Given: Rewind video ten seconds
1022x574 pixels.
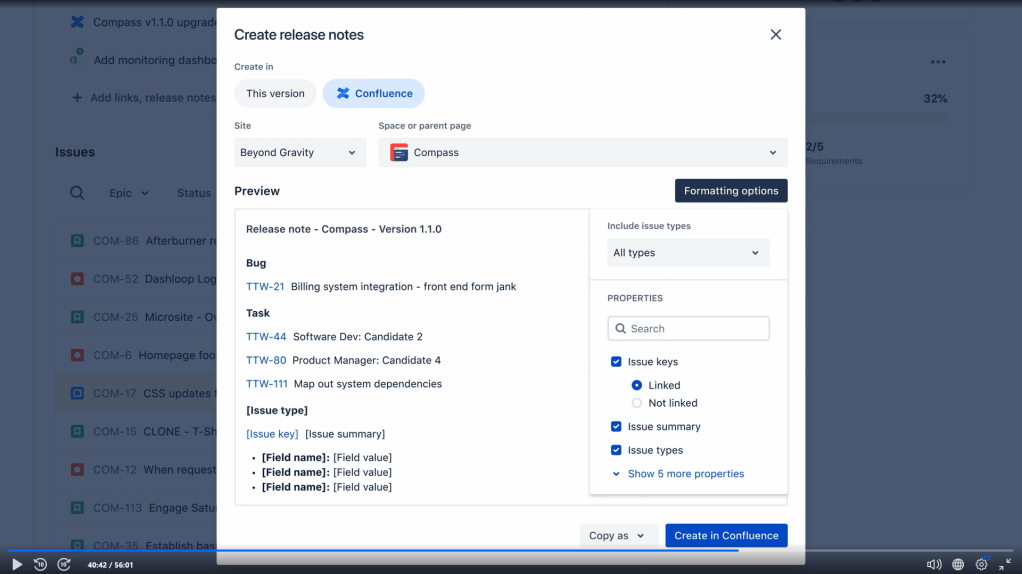Looking at the screenshot, I should pos(40,564).
